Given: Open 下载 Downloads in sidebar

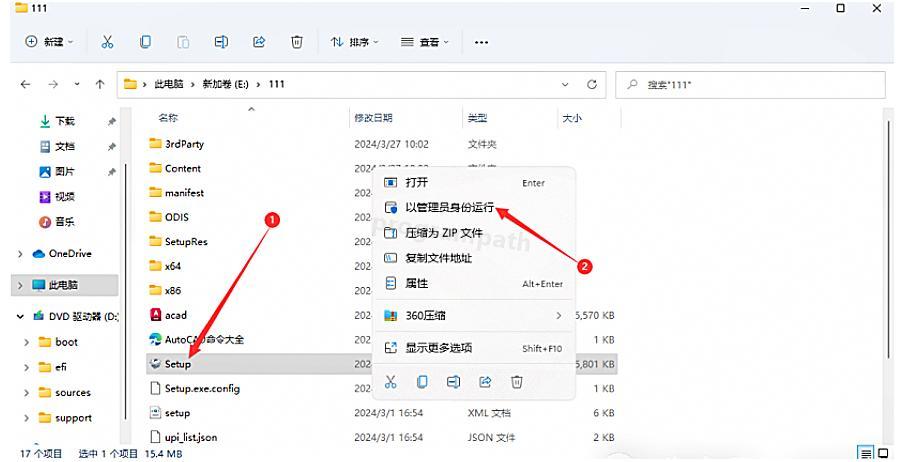Looking at the screenshot, I should [65, 121].
